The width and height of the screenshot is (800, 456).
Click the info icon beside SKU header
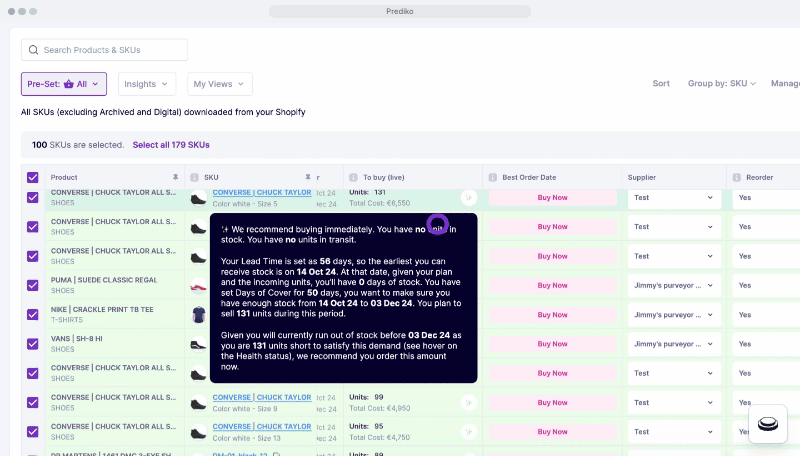point(194,178)
